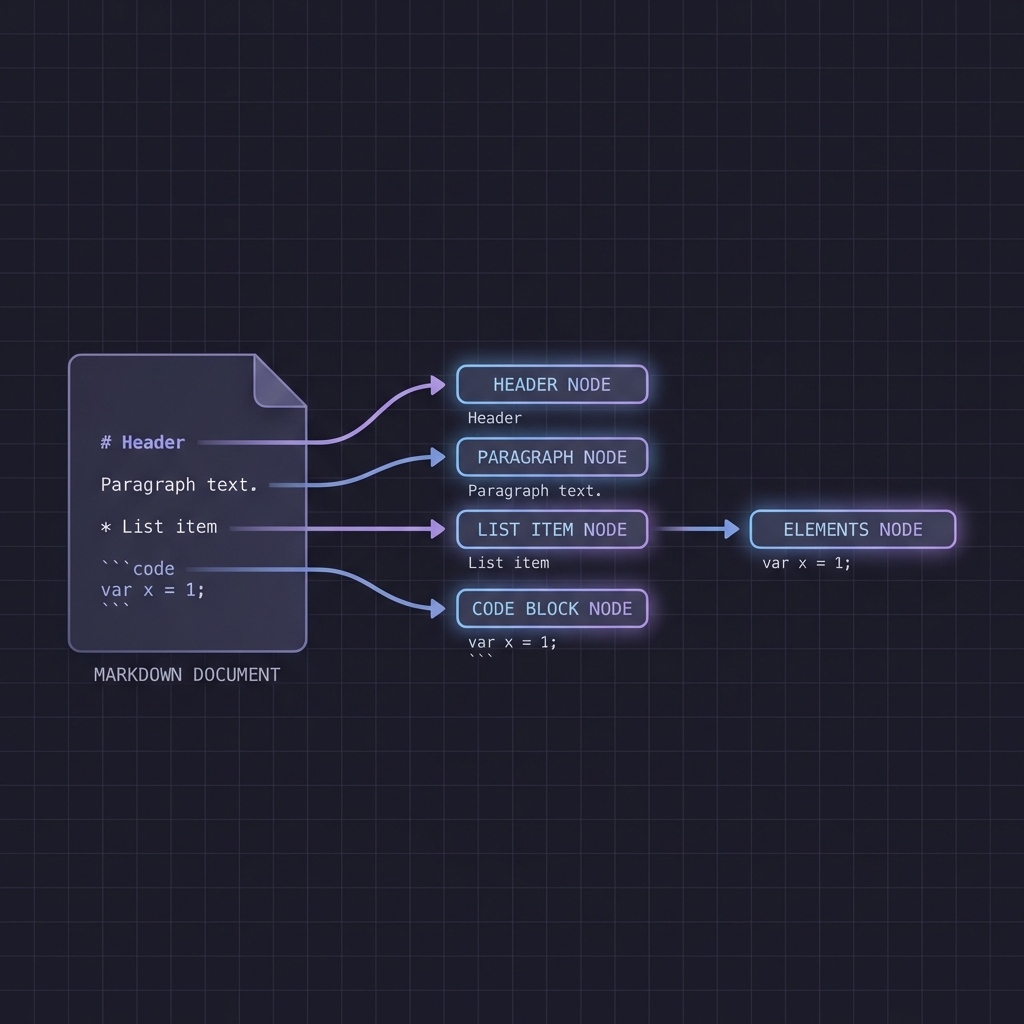
Task: Click the "```code" fence line in document
Action: tap(138, 568)
